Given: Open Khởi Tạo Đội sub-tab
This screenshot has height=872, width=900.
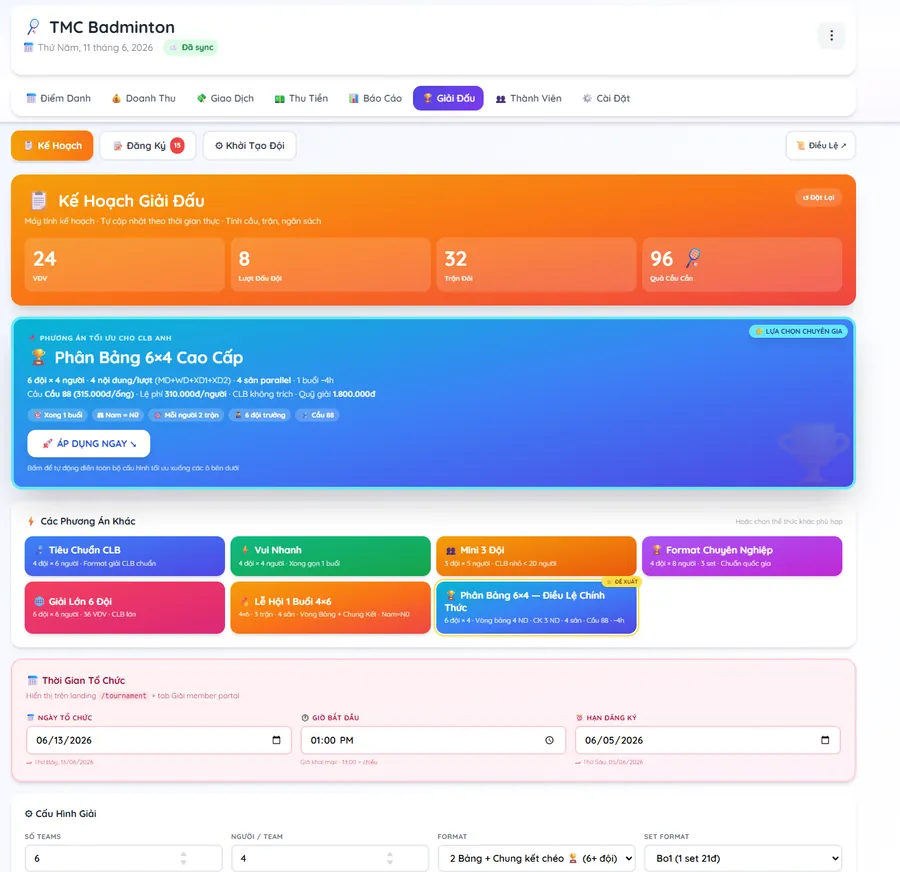Looking at the screenshot, I should coord(250,145).
